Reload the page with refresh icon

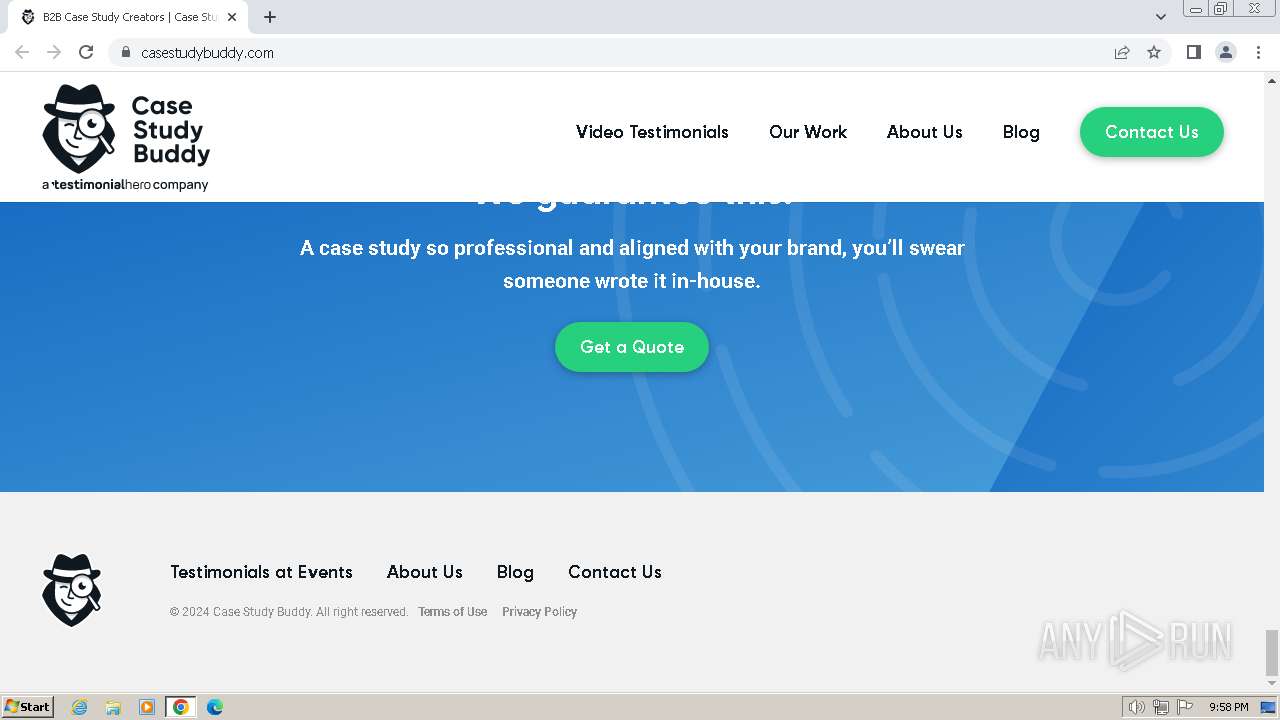(86, 52)
